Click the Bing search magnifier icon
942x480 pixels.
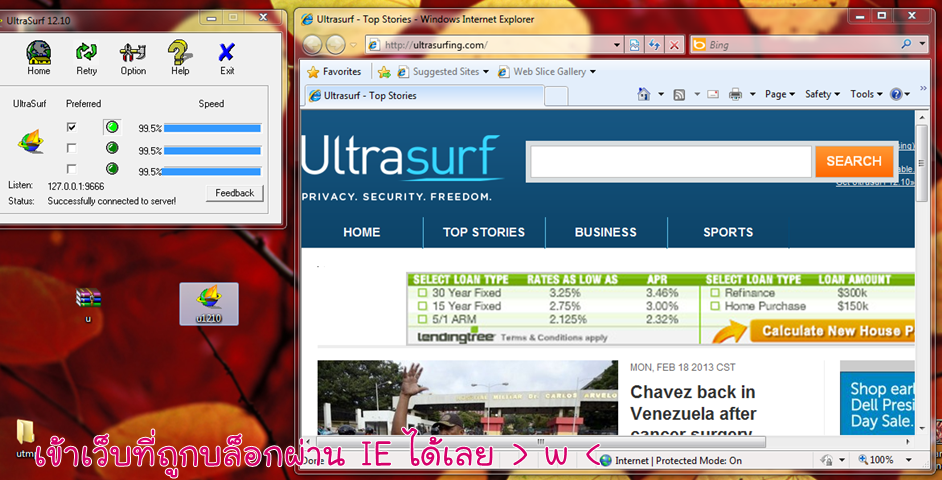[907, 44]
